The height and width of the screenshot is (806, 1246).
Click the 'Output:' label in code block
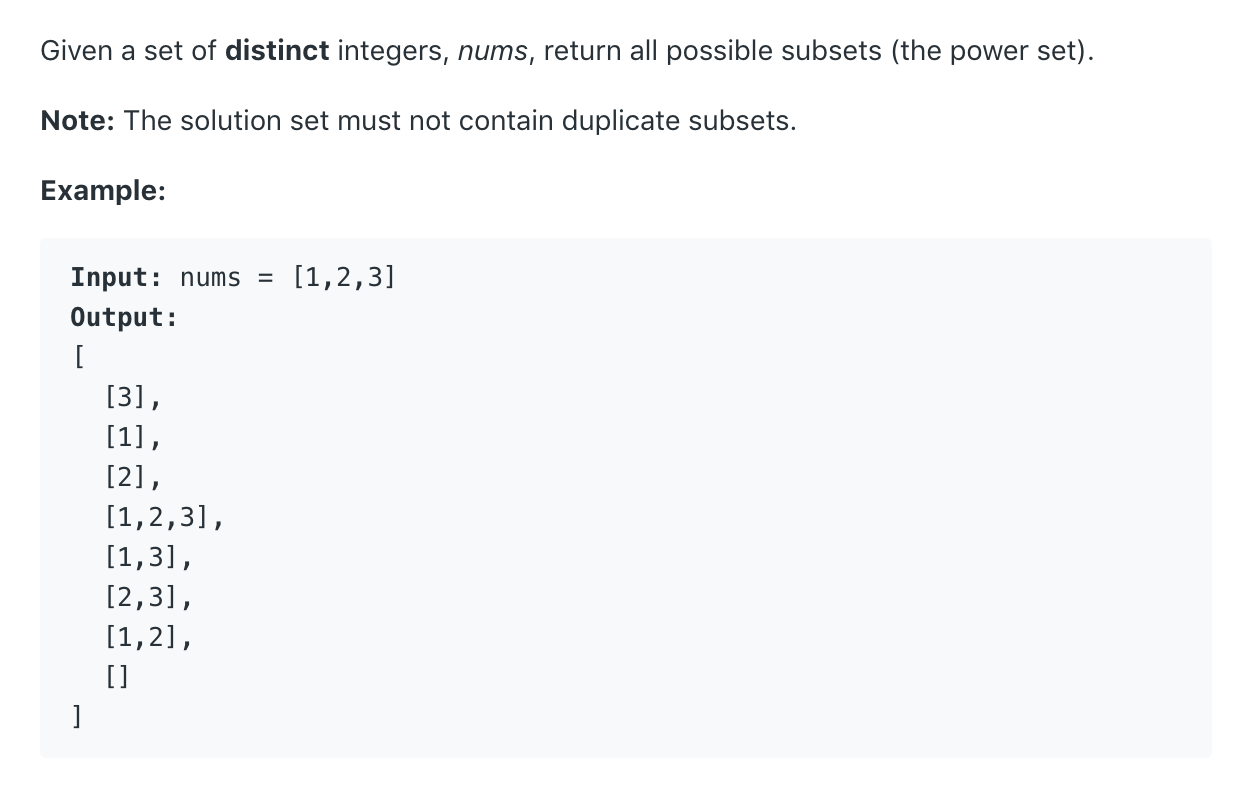(124, 318)
